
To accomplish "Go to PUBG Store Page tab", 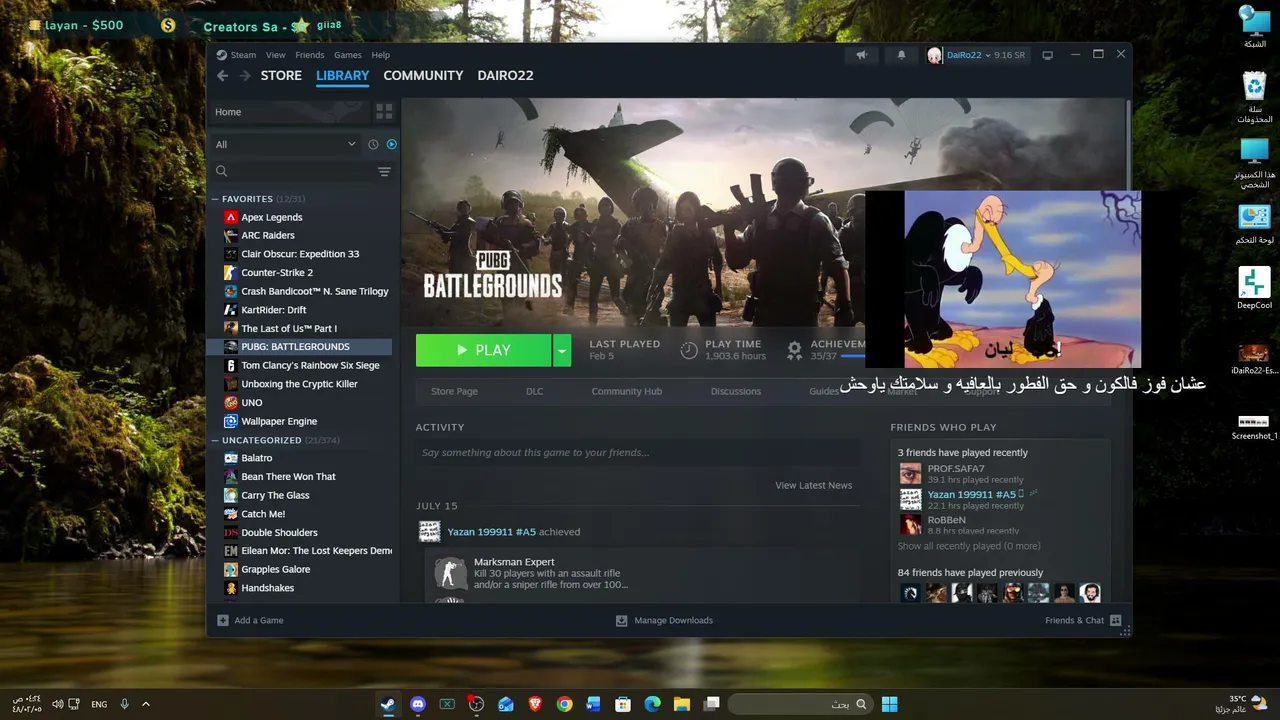I will point(454,391).
